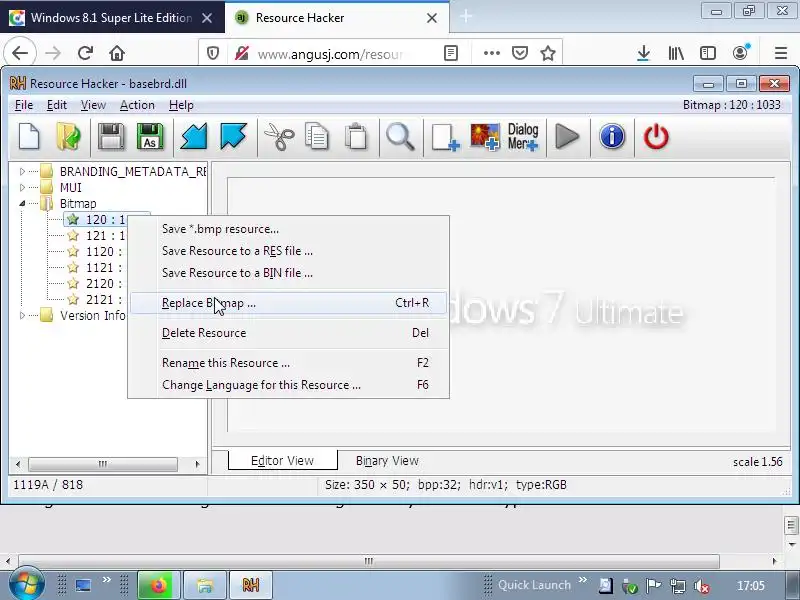Open the page actions three-dot menu
Image resolution: width=800 pixels, height=600 pixels.
[491, 53]
